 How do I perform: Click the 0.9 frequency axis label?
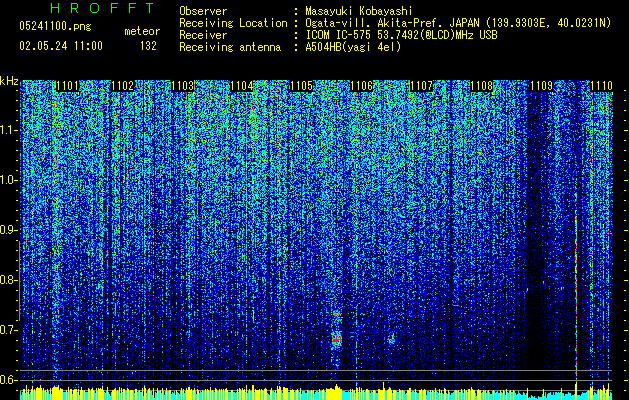coord(8,230)
